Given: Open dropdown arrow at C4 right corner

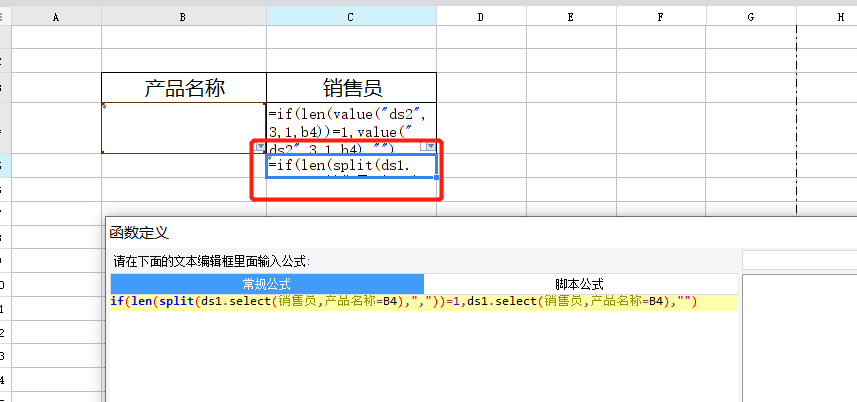Looking at the screenshot, I should click(x=431, y=146).
